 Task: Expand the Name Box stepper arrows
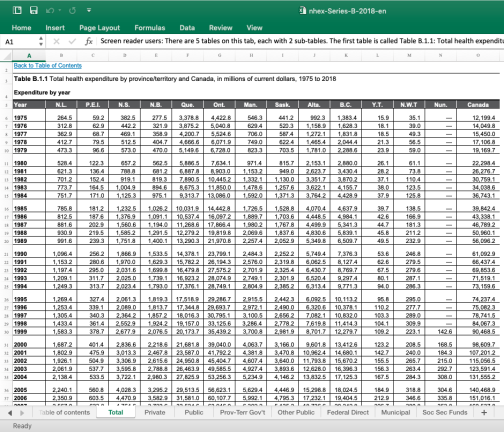41,41
